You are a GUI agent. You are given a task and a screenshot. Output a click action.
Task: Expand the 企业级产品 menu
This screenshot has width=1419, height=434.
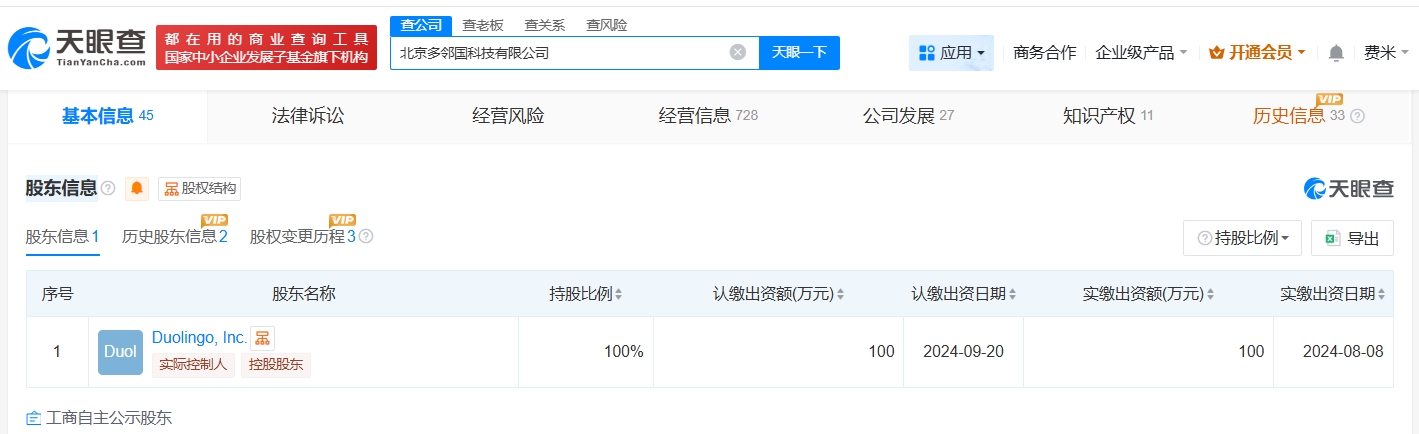[x=1141, y=53]
